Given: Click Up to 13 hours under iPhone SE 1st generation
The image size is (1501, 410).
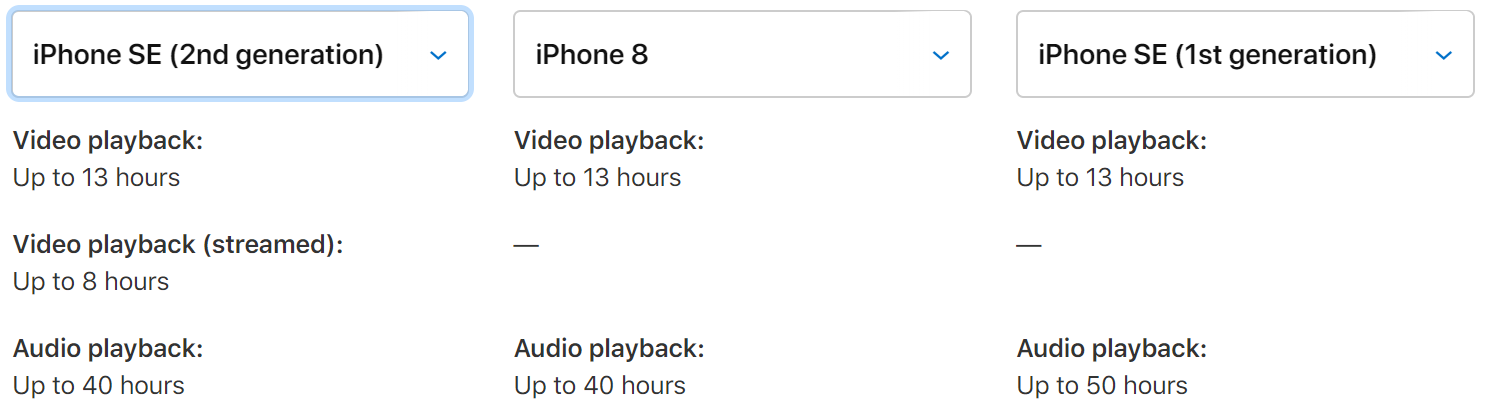Looking at the screenshot, I should (x=1100, y=178).
